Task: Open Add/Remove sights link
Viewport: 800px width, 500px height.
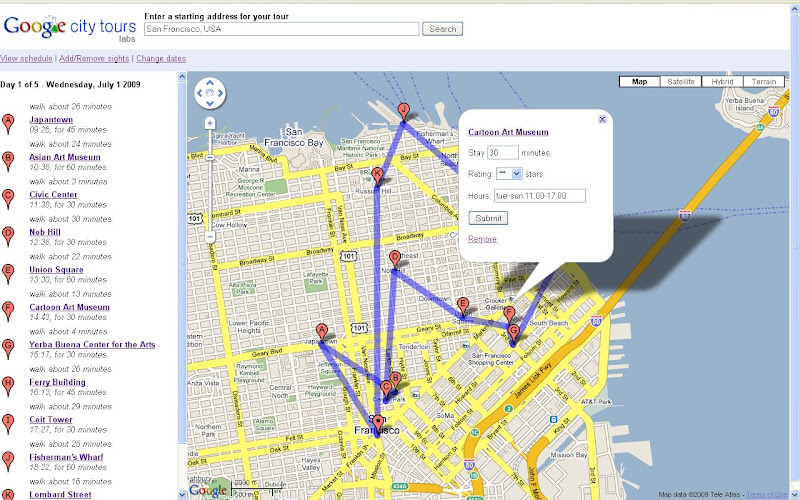Action: click(x=94, y=59)
